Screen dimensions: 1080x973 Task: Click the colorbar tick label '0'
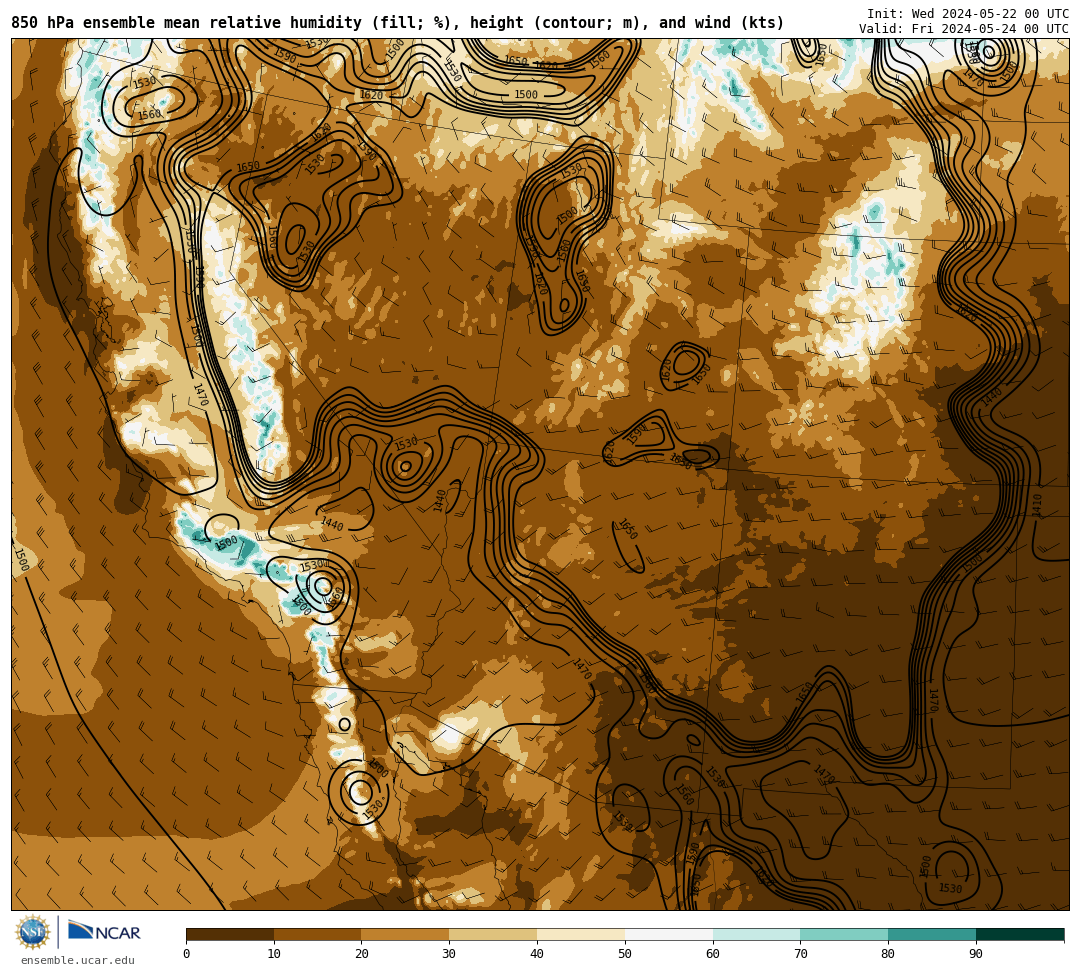click(187, 954)
